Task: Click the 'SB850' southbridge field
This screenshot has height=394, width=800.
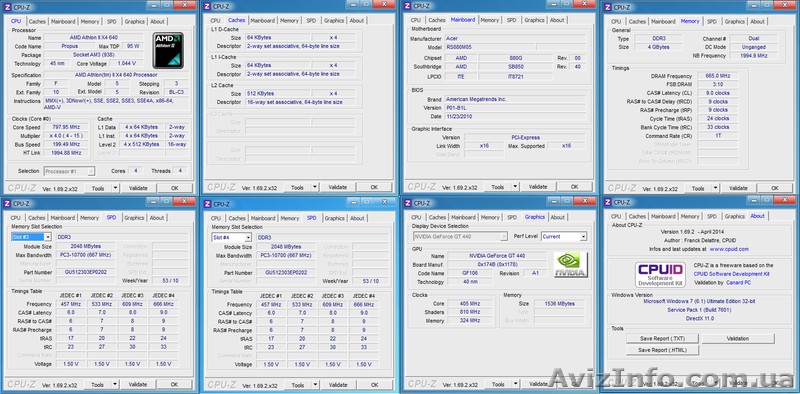Action: [x=515, y=66]
